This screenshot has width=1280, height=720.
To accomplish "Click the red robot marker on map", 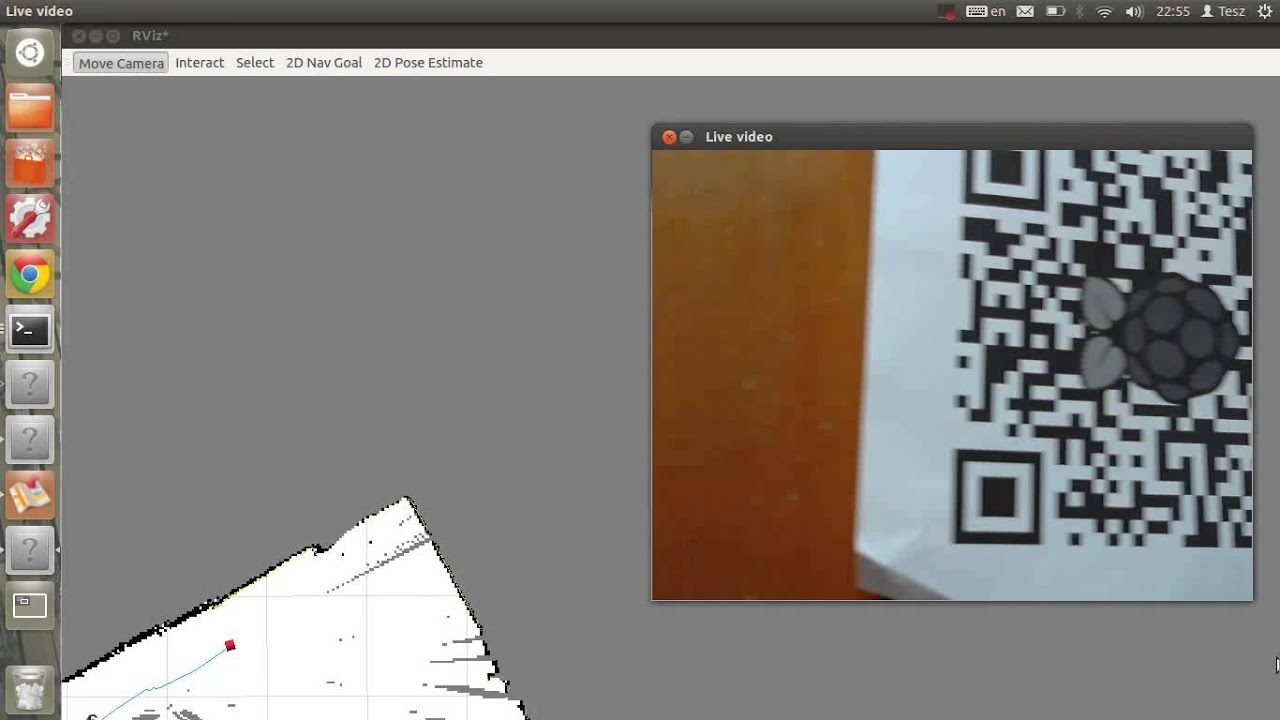I will [x=230, y=646].
